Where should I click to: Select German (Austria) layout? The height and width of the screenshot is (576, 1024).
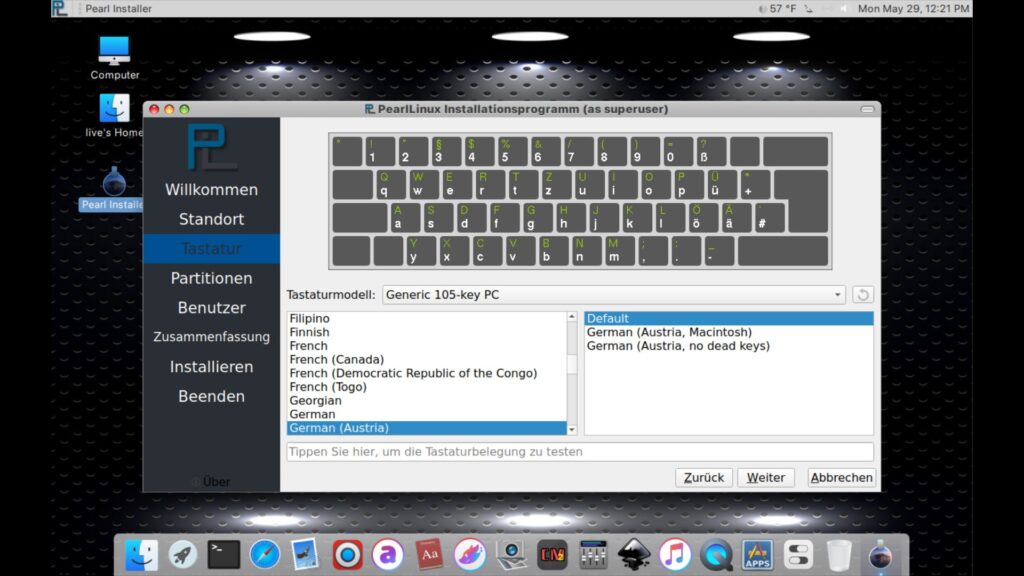[x=426, y=428]
